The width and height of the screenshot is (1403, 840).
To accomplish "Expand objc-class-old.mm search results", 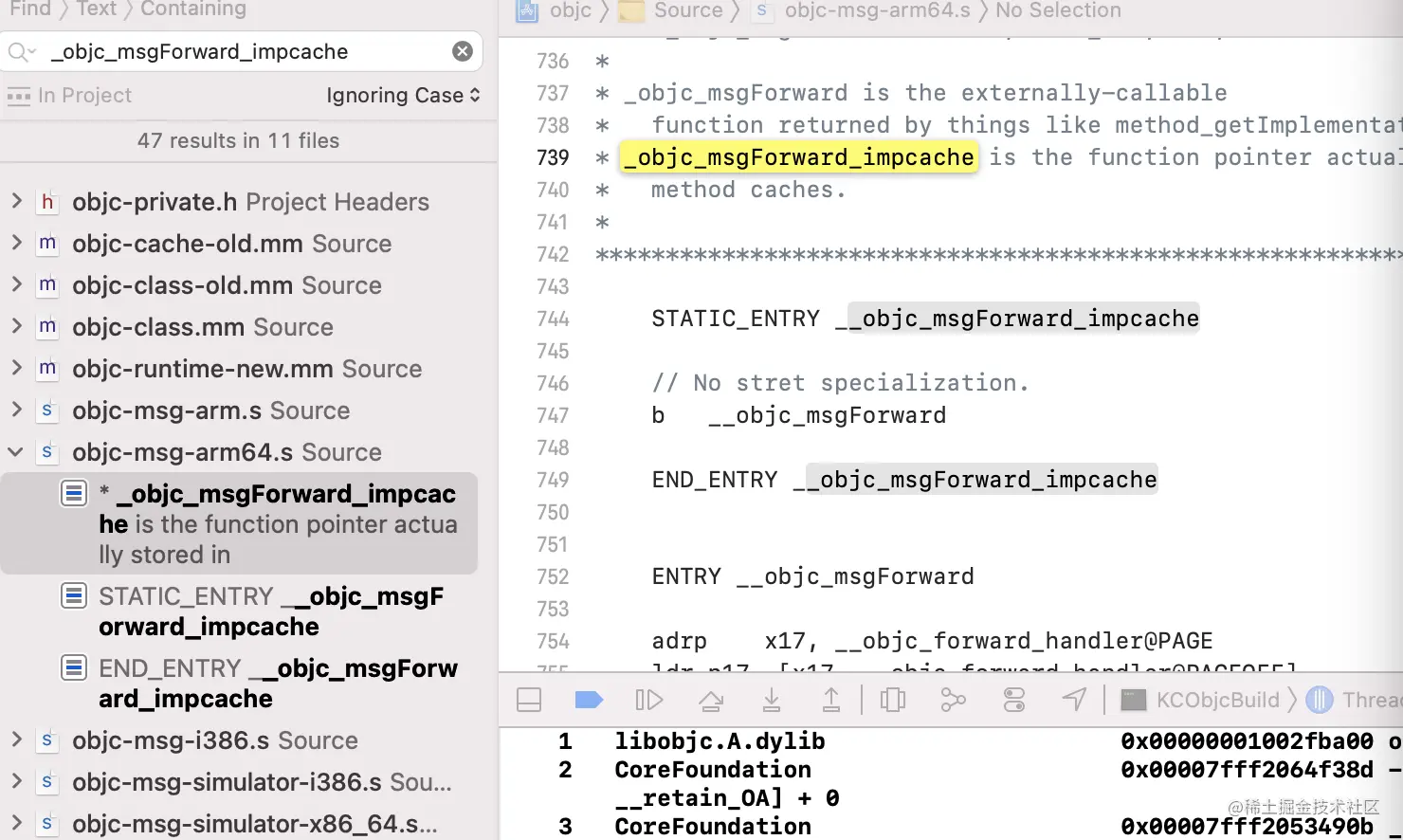I will [16, 284].
